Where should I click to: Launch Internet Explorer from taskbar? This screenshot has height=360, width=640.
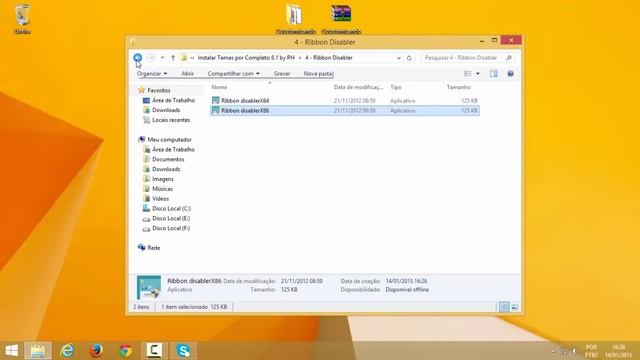67,351
